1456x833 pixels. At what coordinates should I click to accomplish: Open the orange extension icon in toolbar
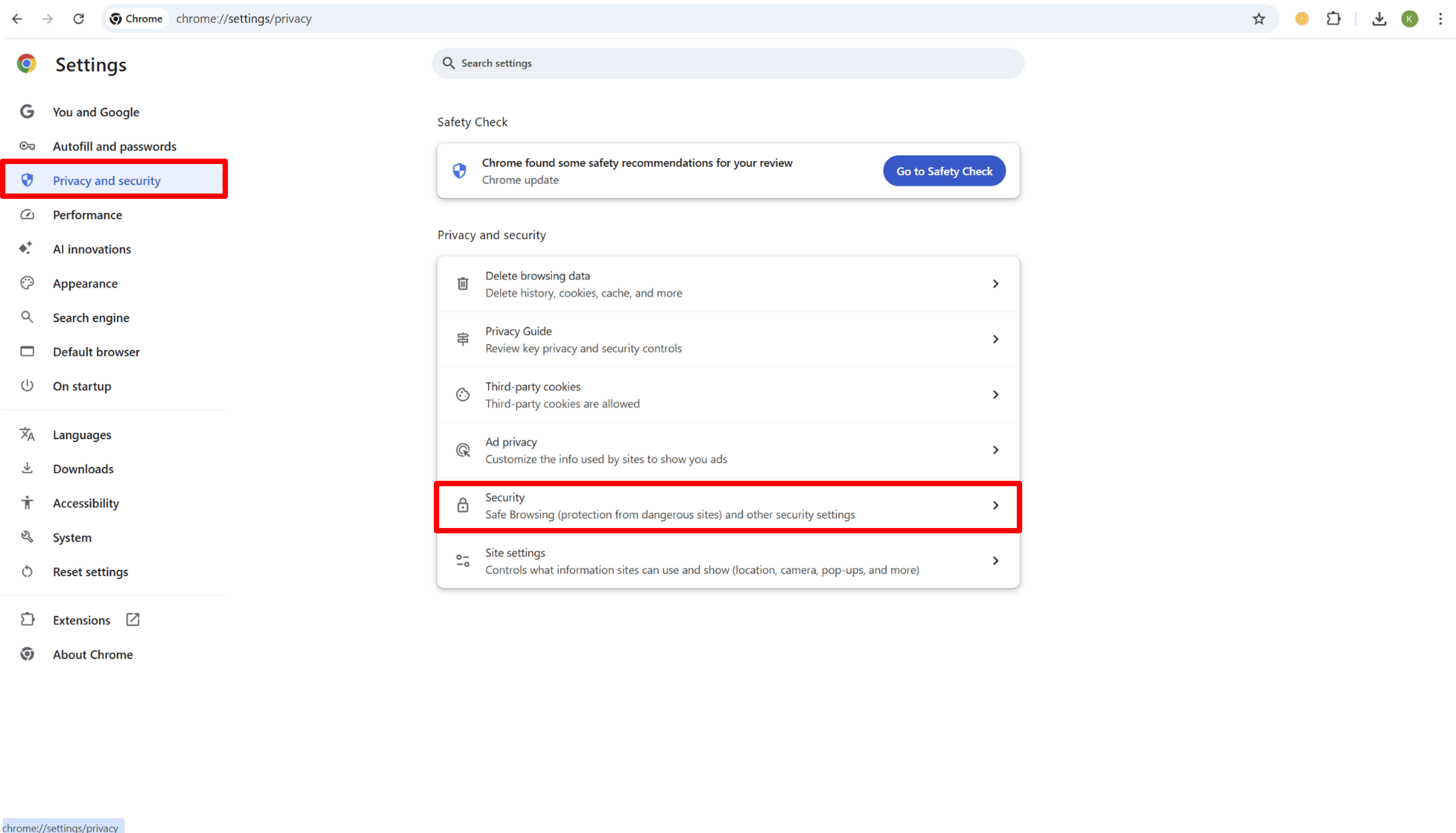click(x=1302, y=19)
